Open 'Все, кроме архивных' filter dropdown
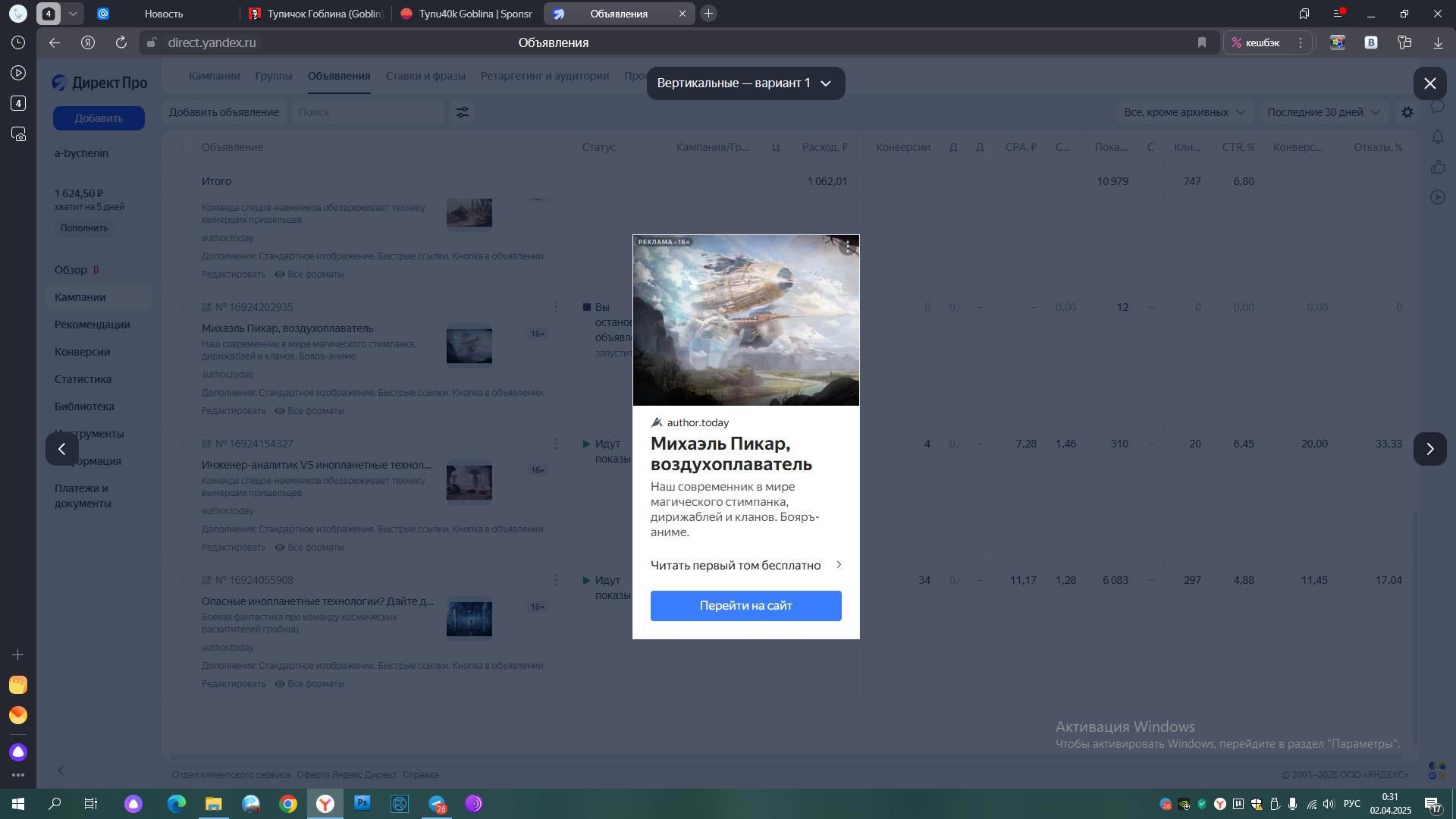This screenshot has width=1456, height=819. coord(1183,112)
